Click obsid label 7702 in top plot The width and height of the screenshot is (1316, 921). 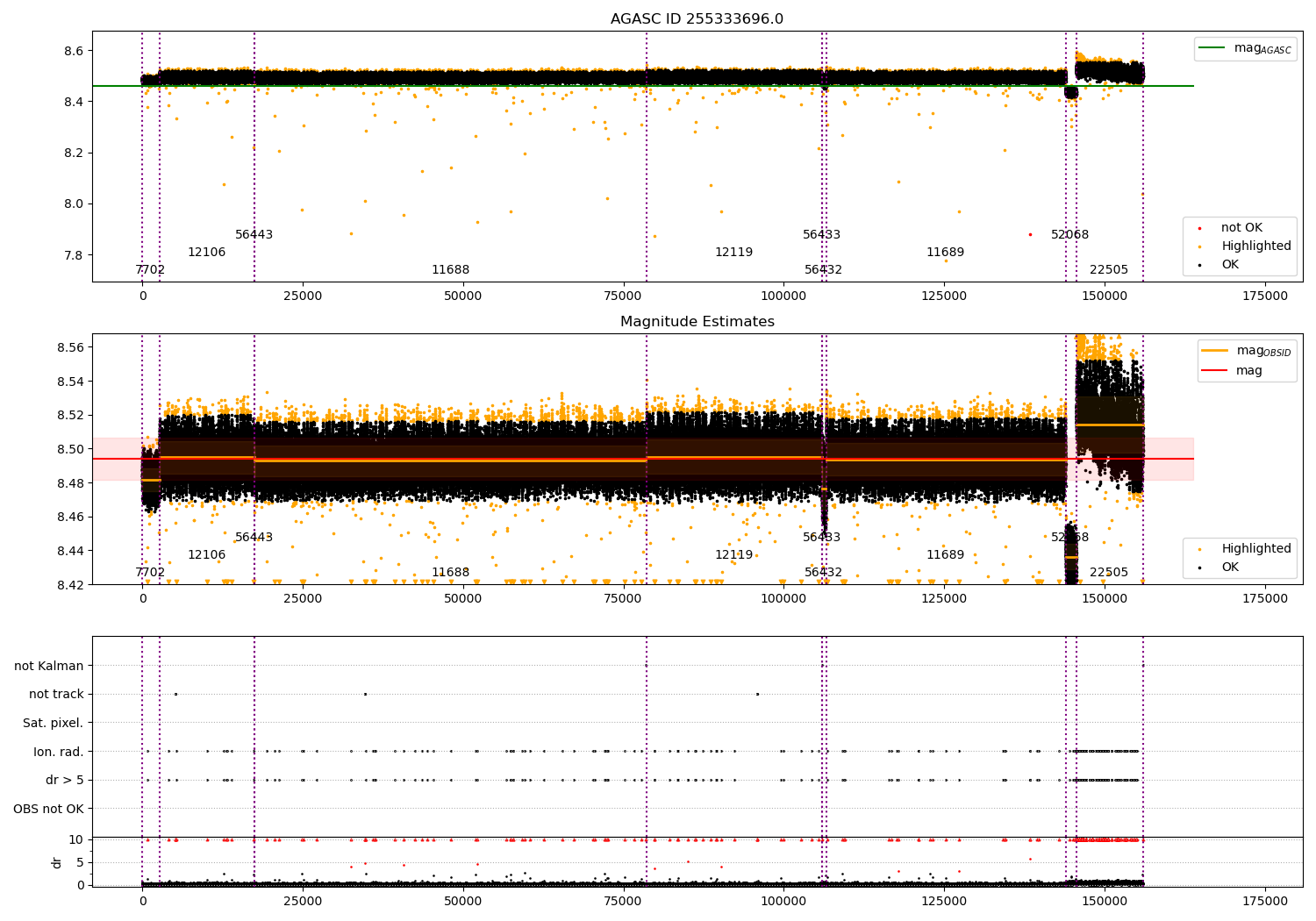click(x=150, y=270)
